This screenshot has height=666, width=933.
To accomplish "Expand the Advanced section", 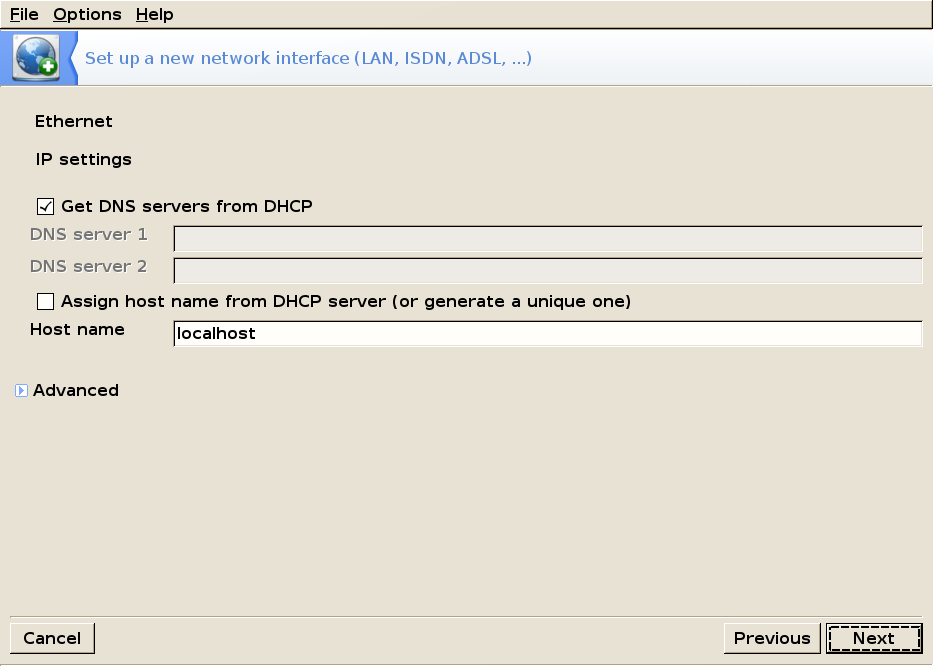I will 21,390.
